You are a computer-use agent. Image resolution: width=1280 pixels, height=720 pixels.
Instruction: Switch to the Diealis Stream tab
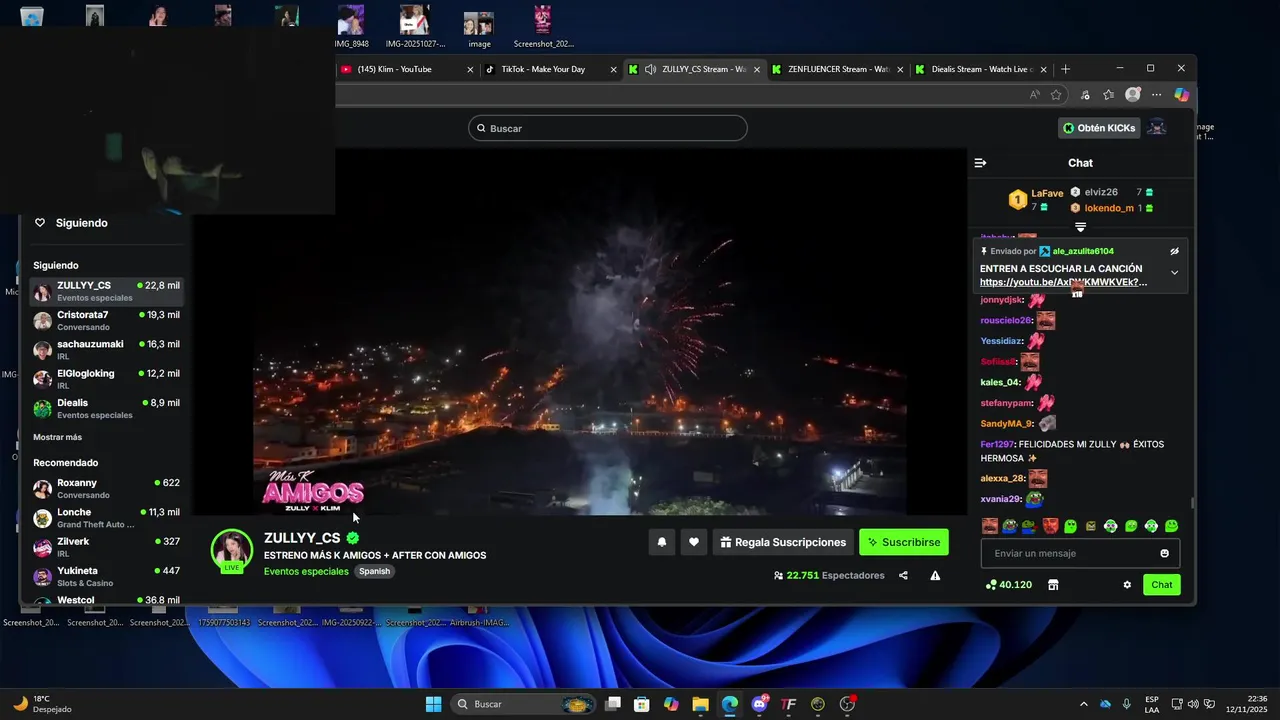tap(982, 69)
